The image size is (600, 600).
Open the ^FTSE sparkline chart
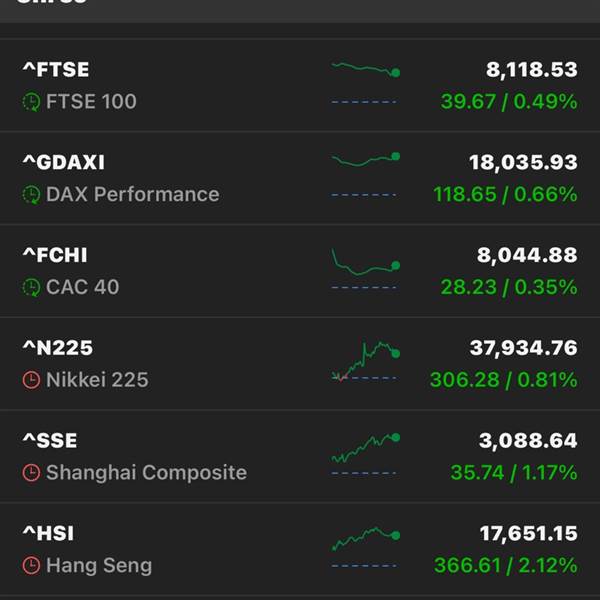point(365,83)
